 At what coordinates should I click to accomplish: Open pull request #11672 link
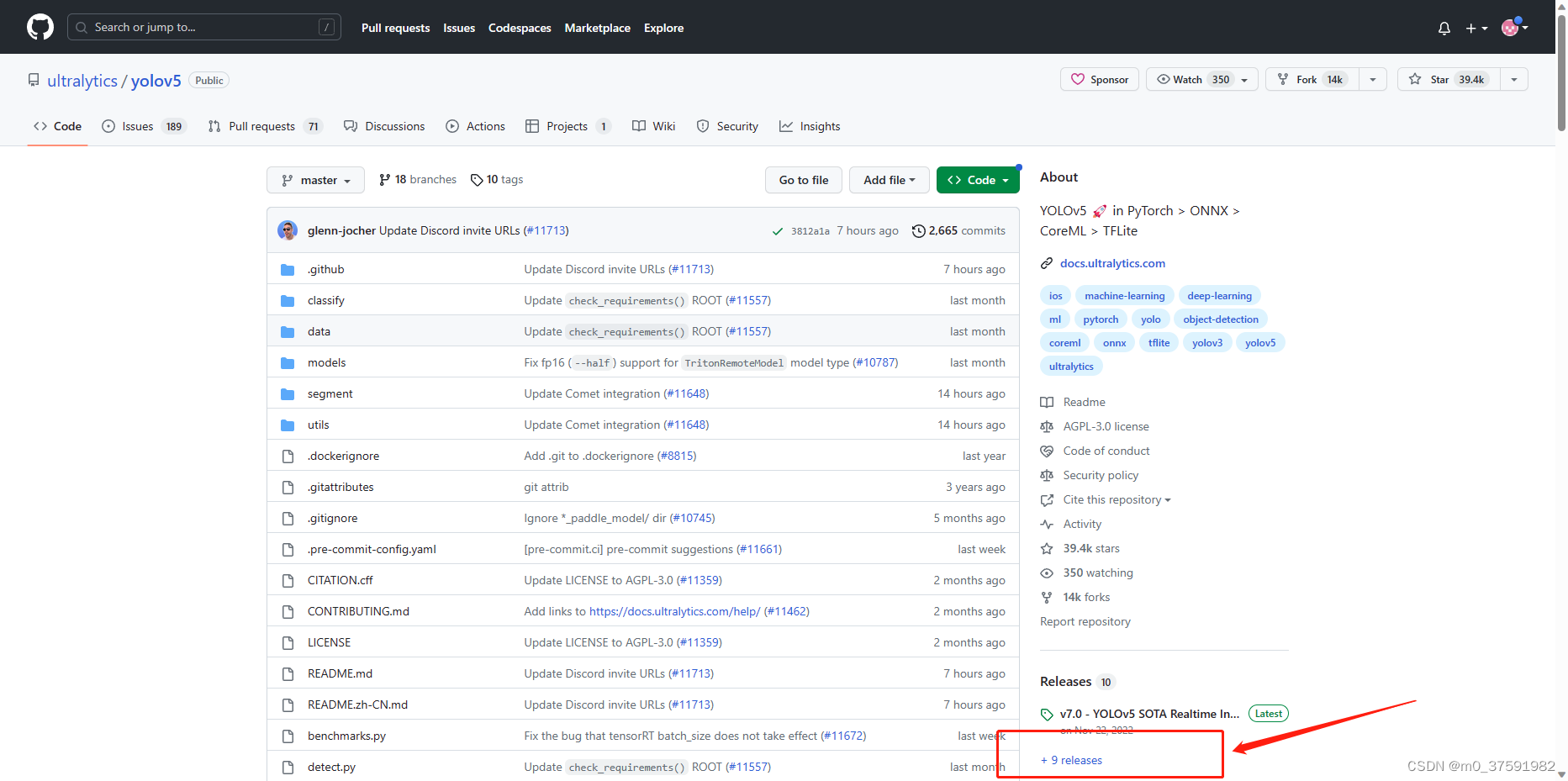[x=843, y=736]
